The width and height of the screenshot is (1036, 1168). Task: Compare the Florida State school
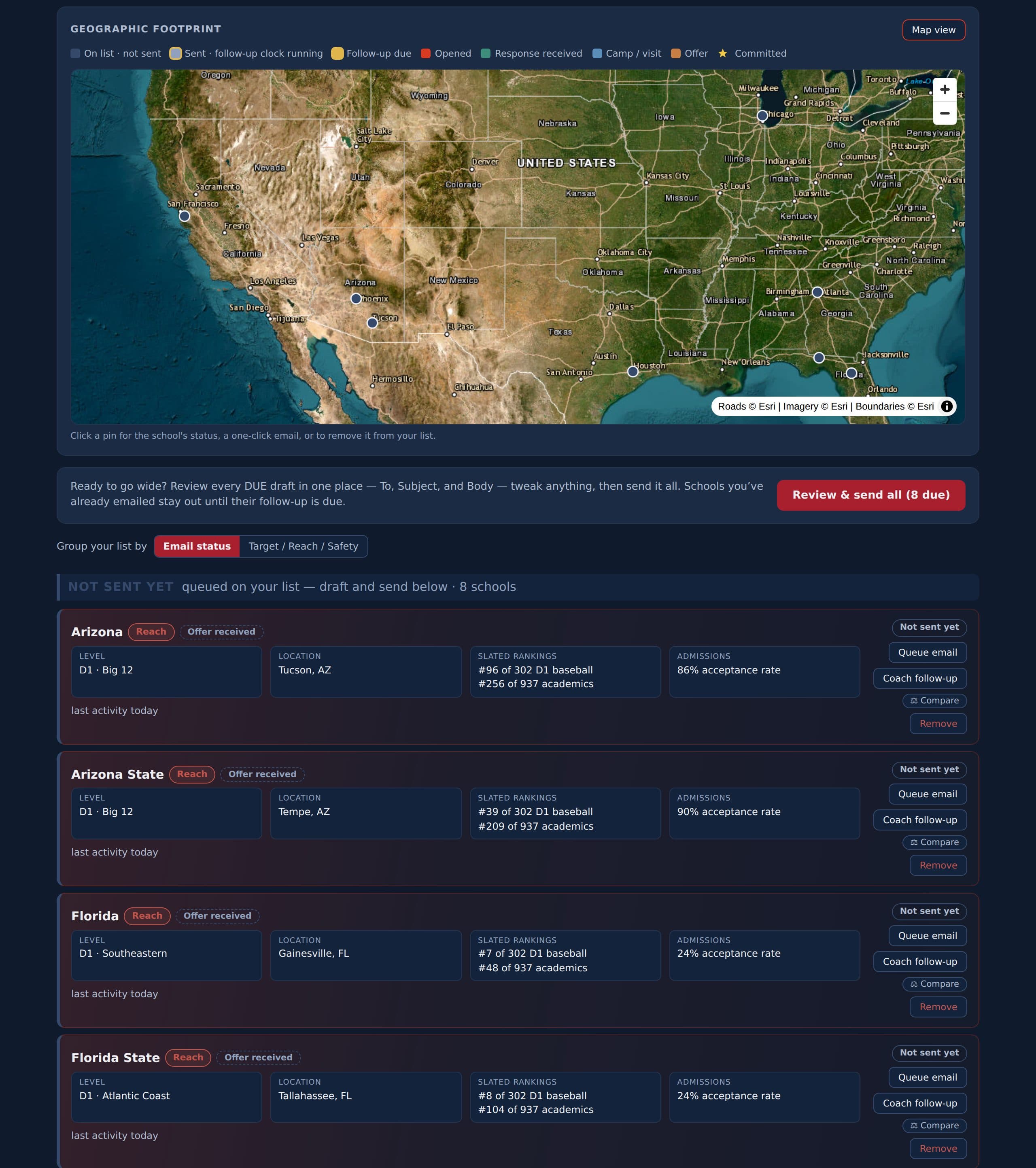pos(935,1126)
